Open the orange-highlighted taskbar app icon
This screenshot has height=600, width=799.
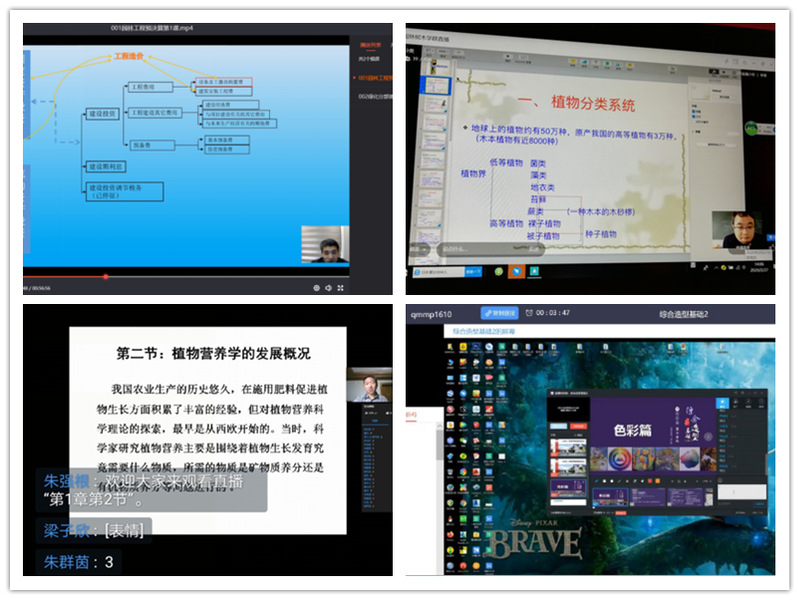click(x=517, y=271)
